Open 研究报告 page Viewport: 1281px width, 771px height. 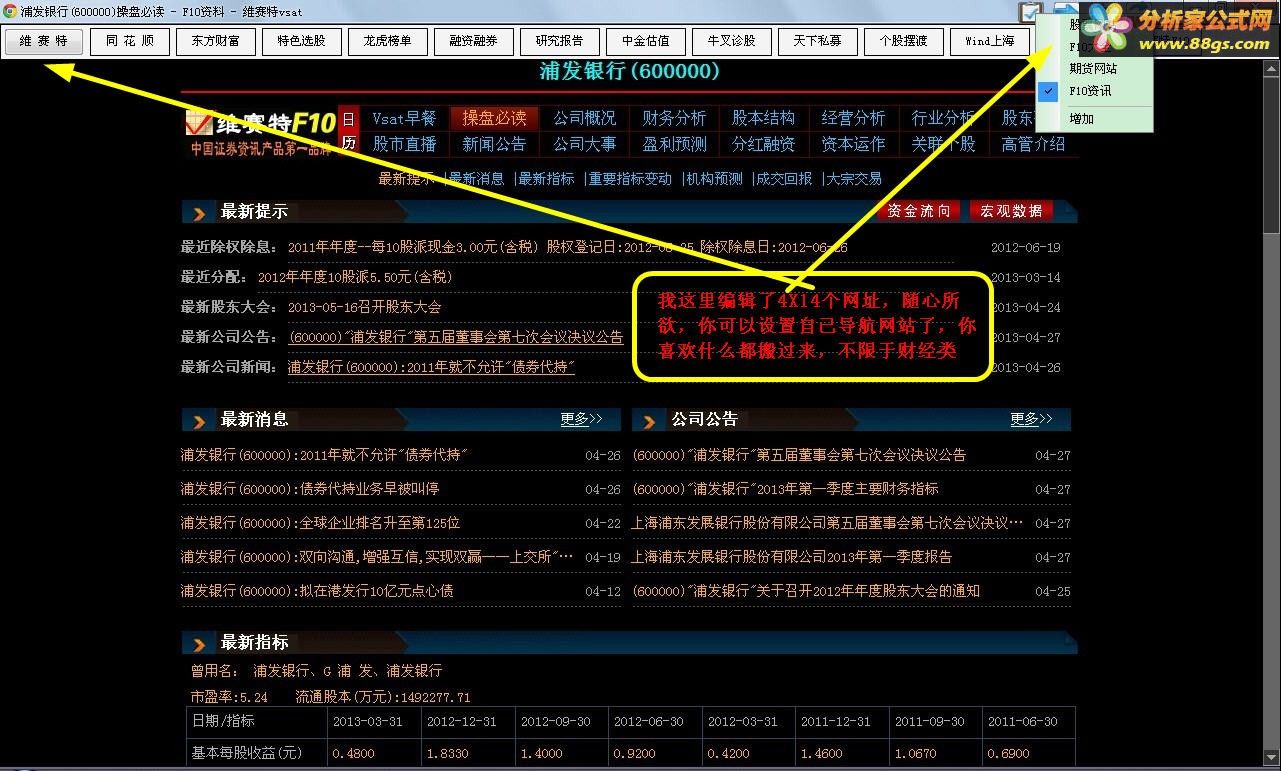click(x=560, y=41)
